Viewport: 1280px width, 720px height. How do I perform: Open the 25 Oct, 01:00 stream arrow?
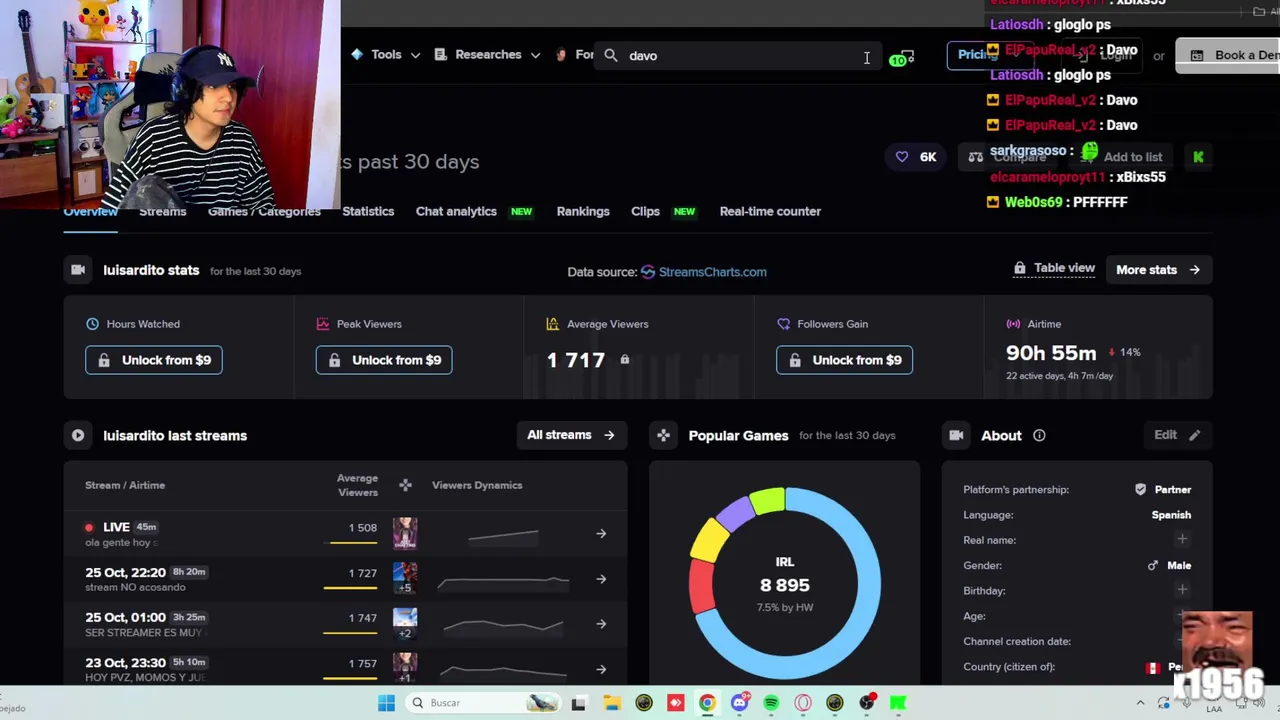(601, 624)
